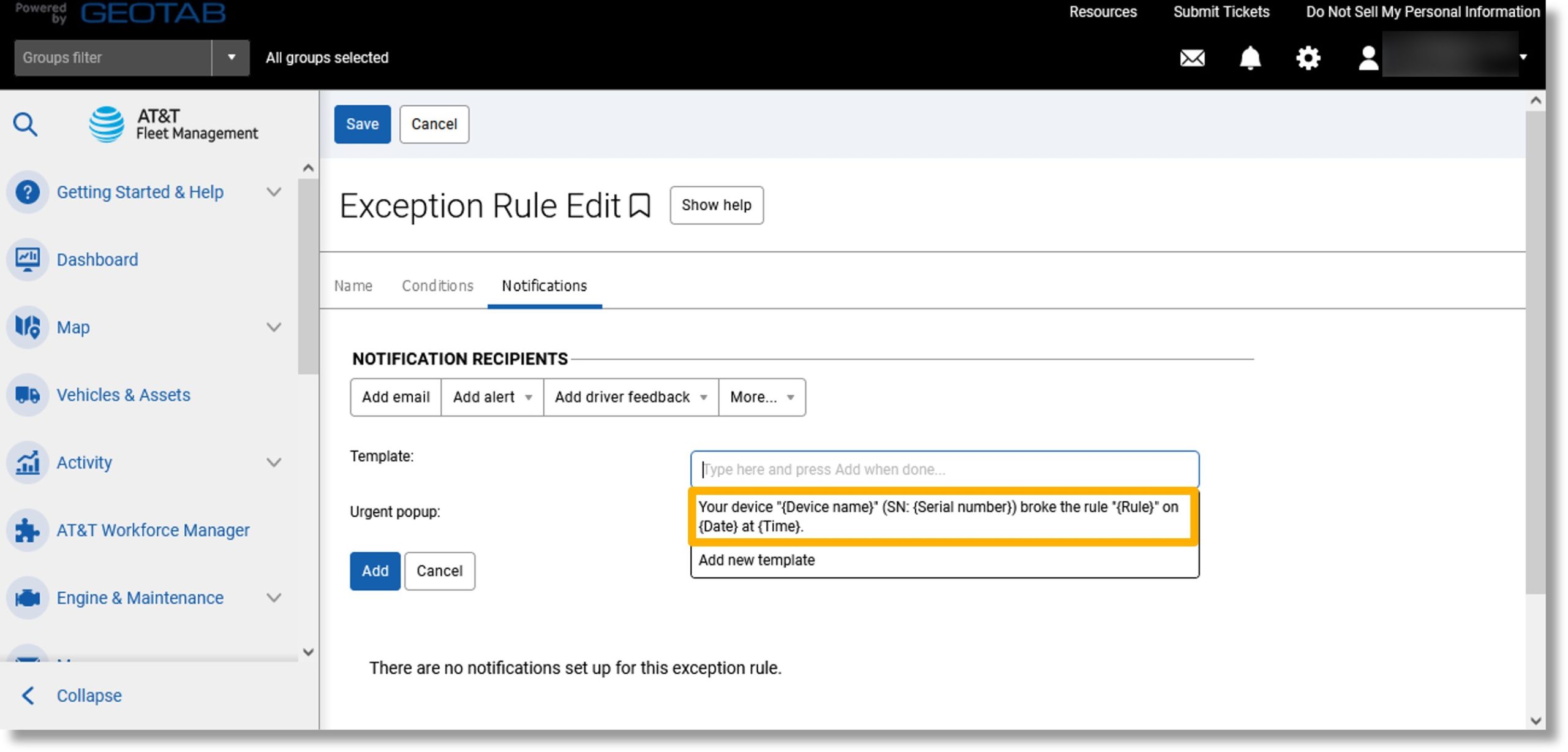
Task: Switch to the Conditions tab
Action: point(437,286)
